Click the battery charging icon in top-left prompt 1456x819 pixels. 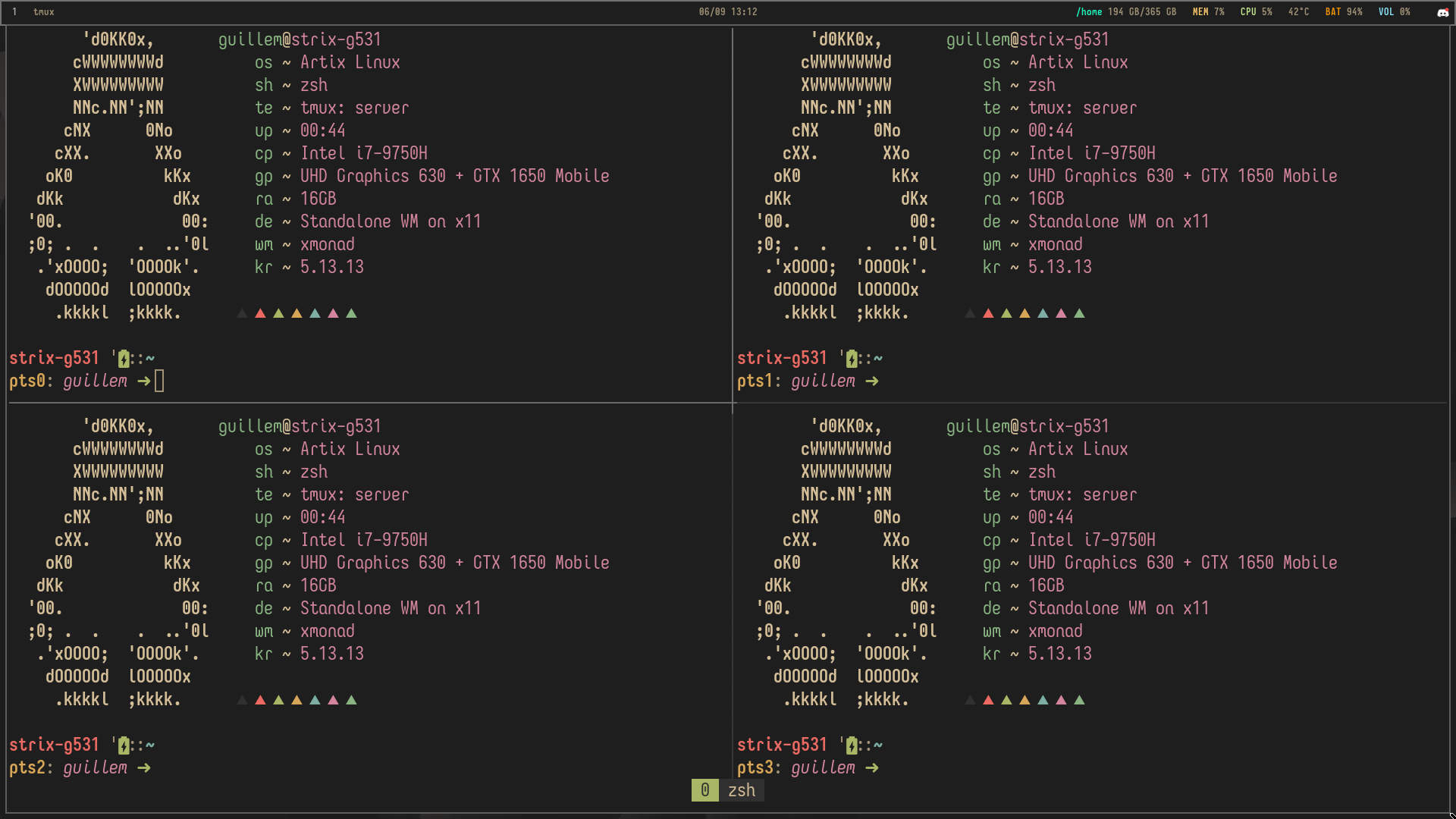point(124,359)
